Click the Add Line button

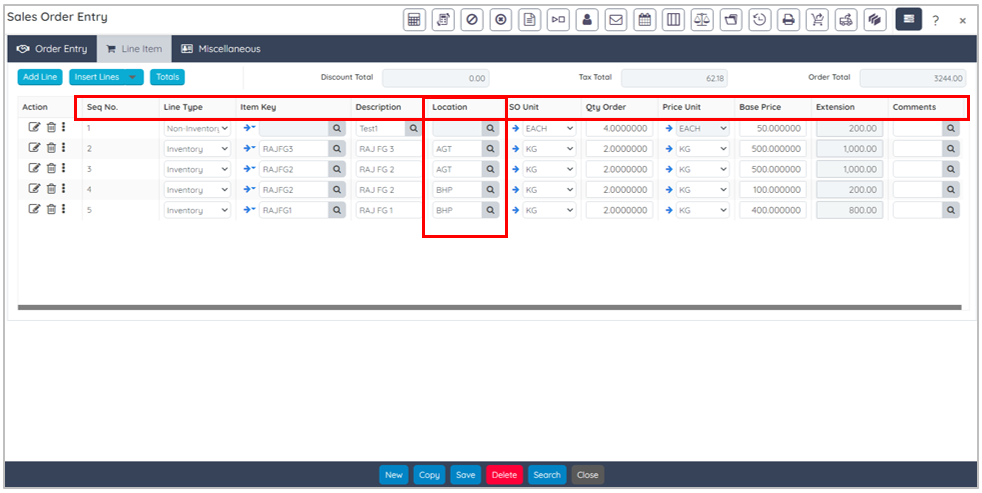(40, 77)
